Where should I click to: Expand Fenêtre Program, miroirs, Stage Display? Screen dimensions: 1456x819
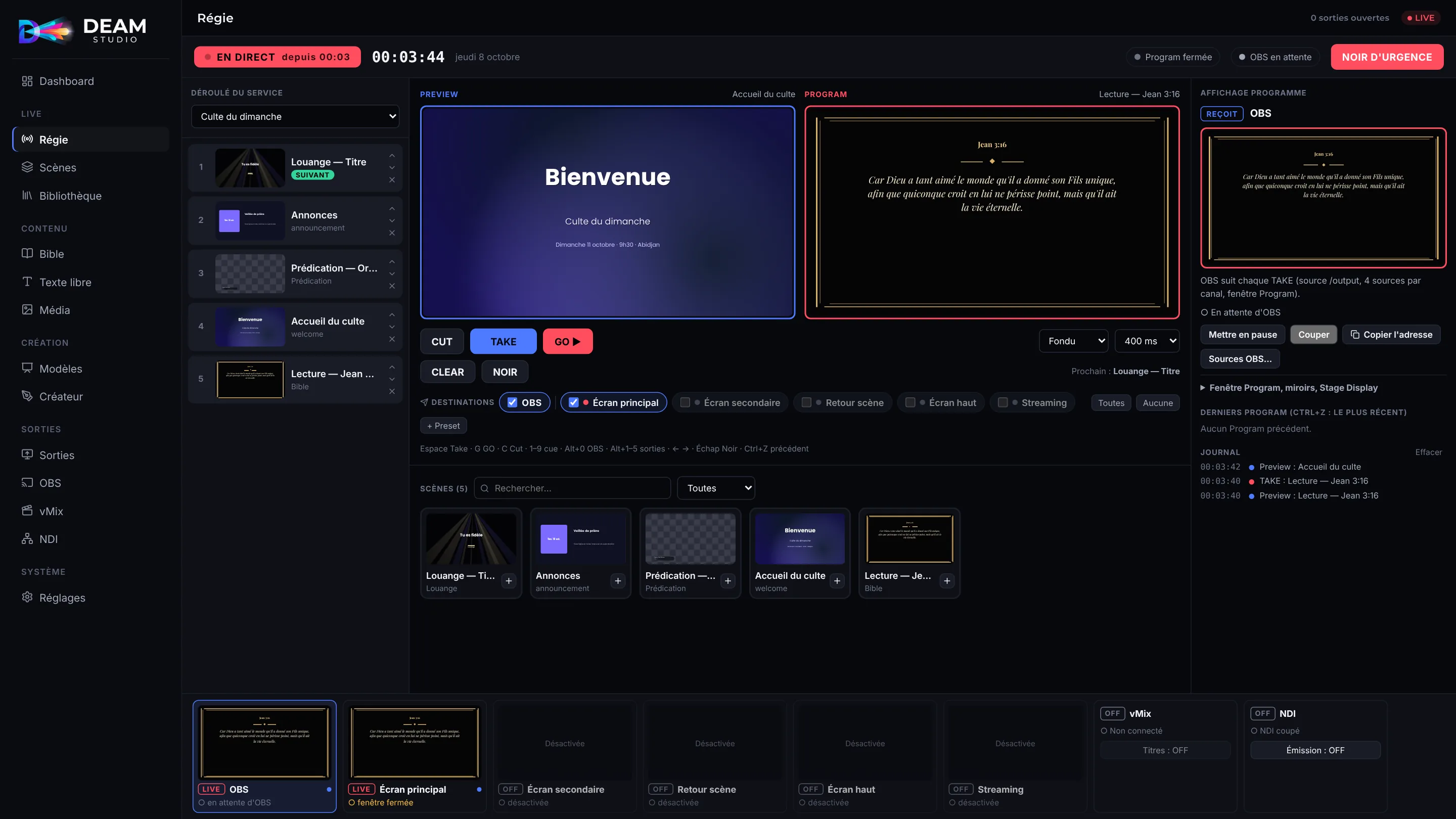point(1289,388)
